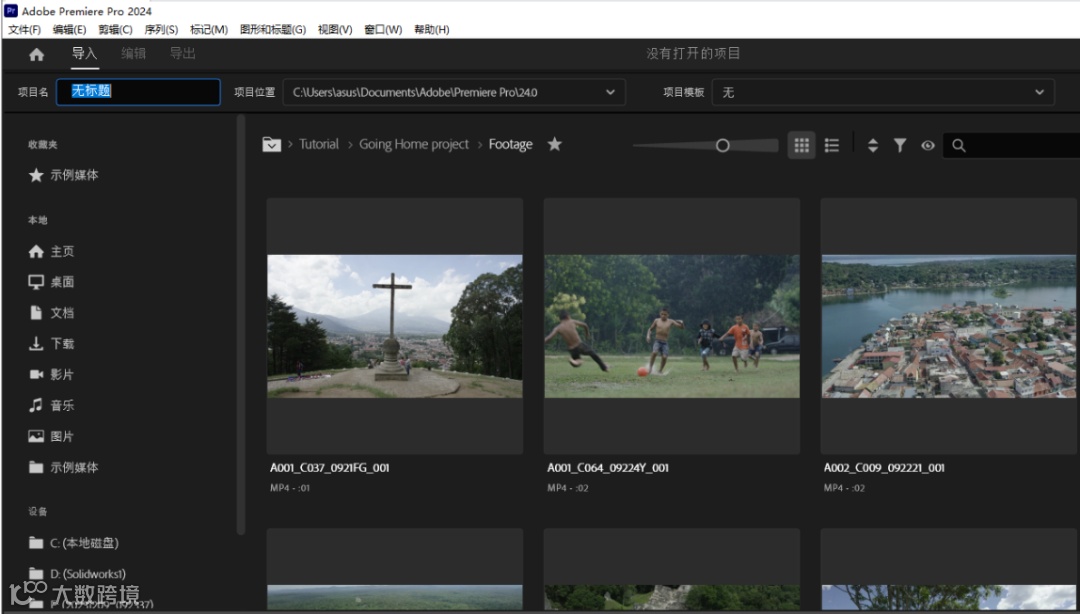Switch to list view of footage
Image resolution: width=1080 pixels, height=614 pixels.
832,145
